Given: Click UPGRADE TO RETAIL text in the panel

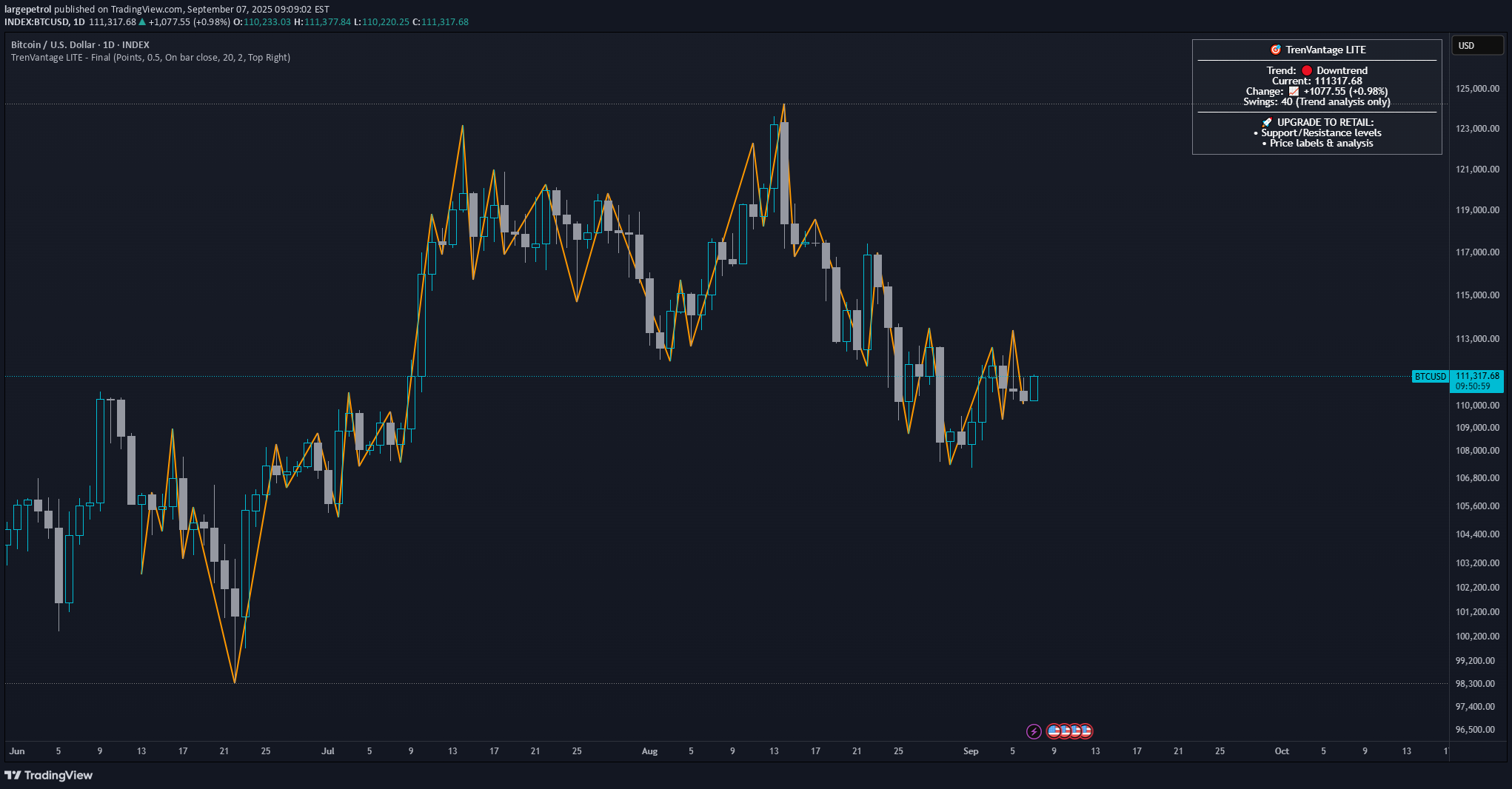Looking at the screenshot, I should [x=1325, y=123].
